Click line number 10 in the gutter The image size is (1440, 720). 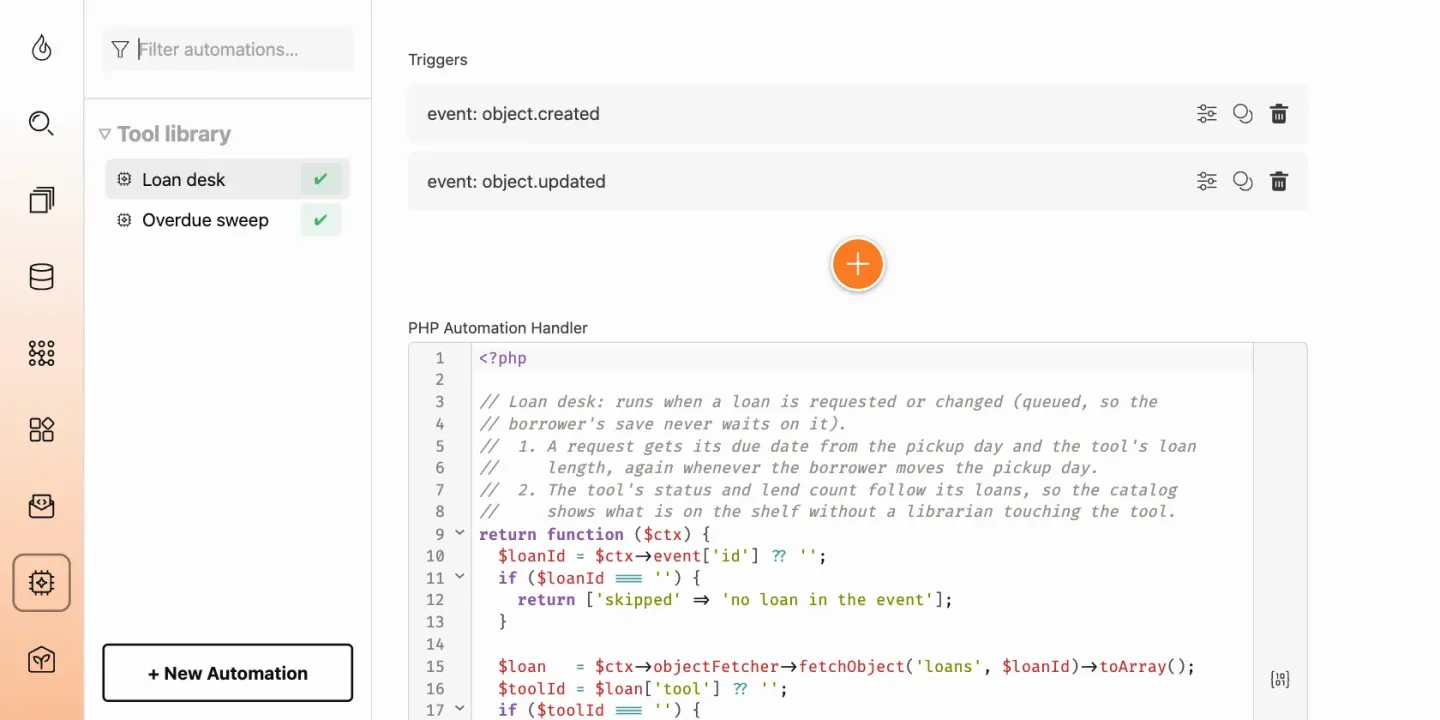tap(435, 556)
